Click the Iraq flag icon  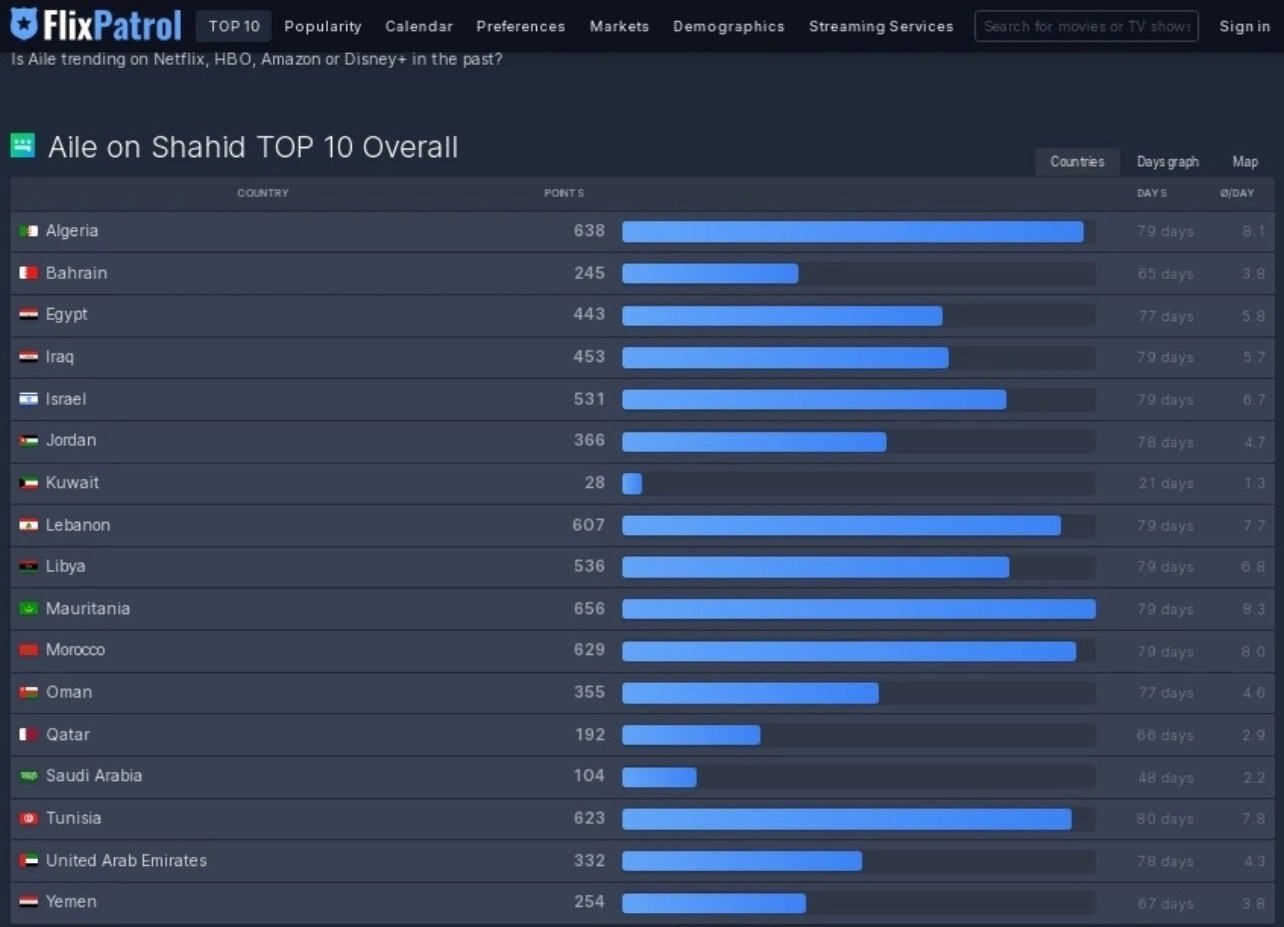(29, 357)
